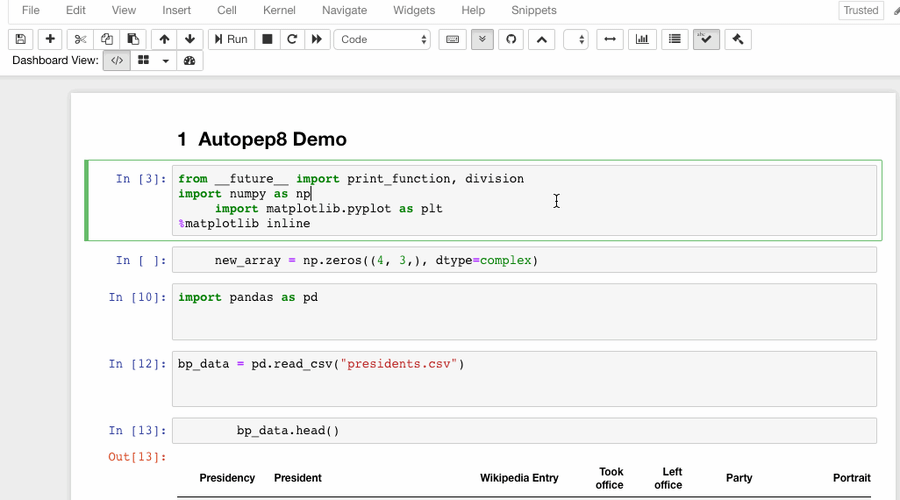Cut selected cells with scissors icon

80,39
